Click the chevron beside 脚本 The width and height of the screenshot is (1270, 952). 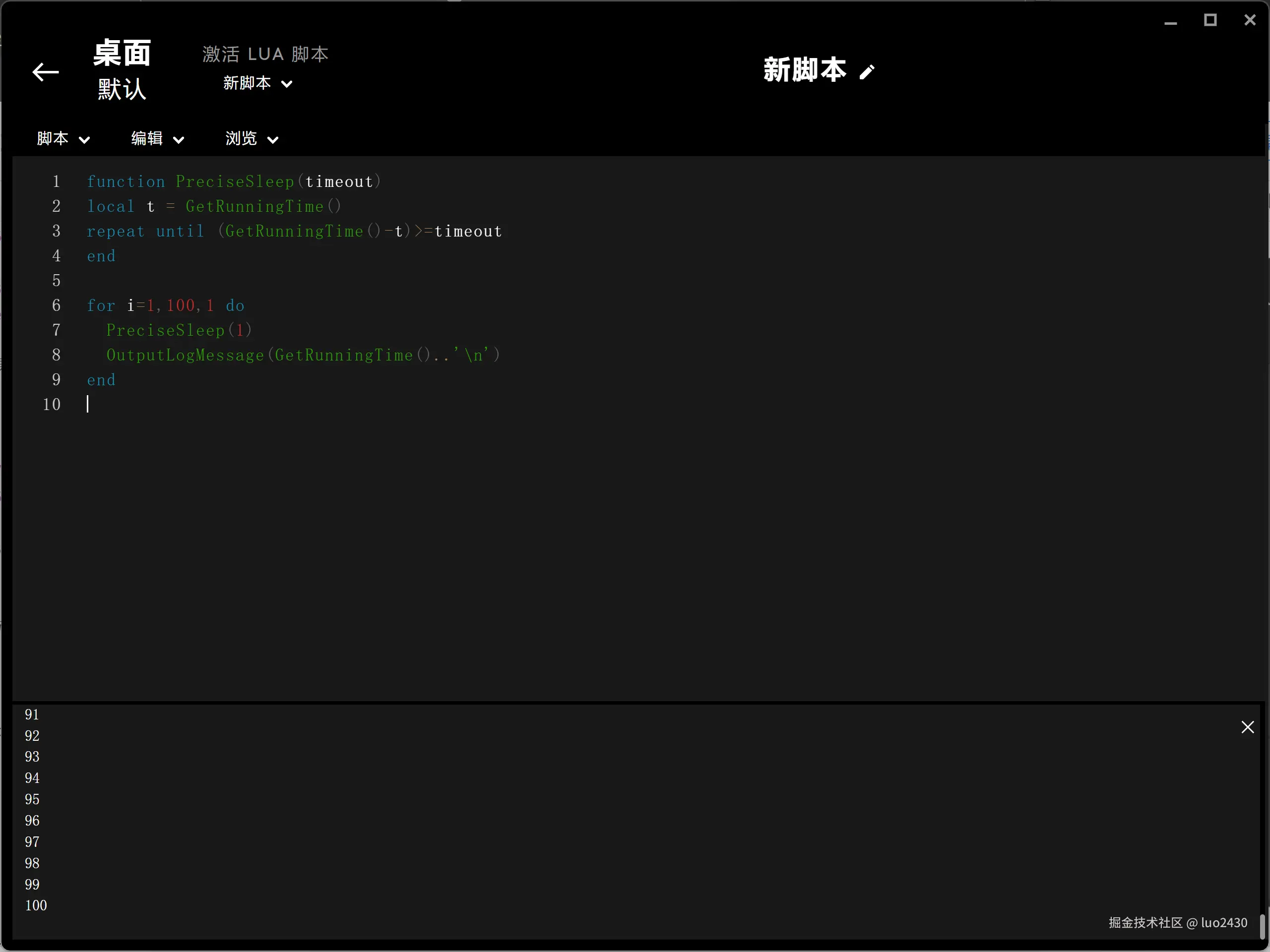point(84,140)
